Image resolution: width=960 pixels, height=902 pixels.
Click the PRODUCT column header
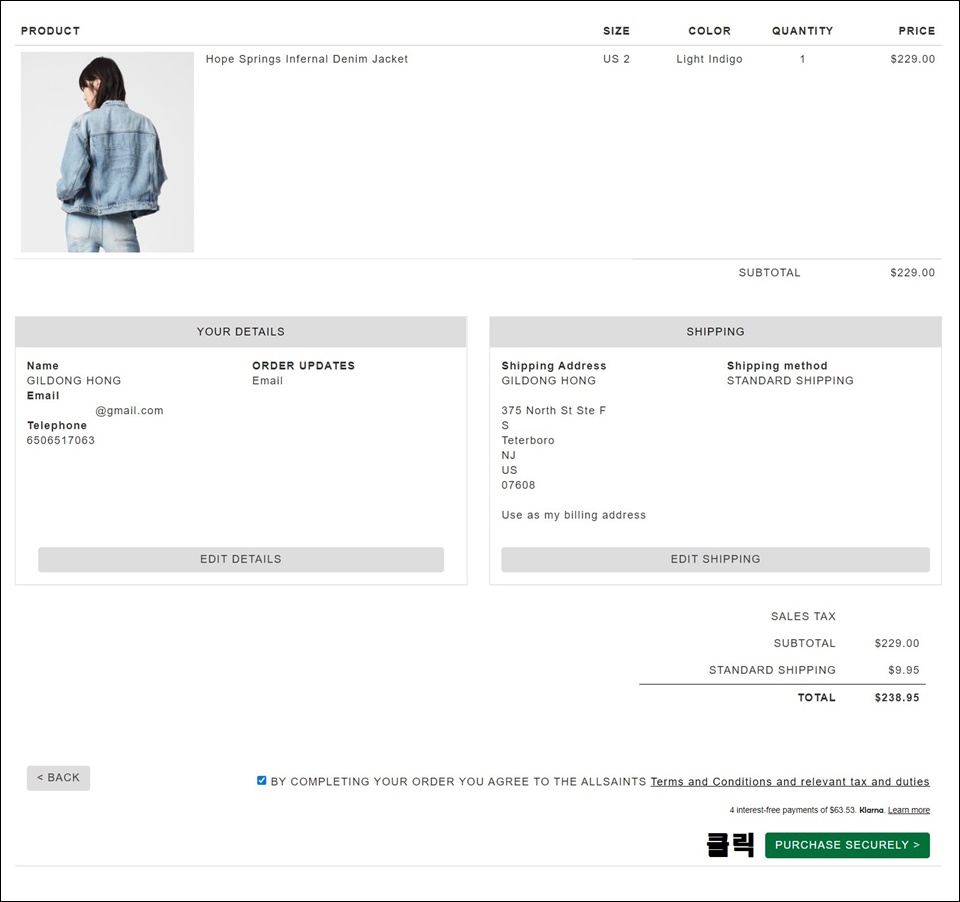(50, 31)
